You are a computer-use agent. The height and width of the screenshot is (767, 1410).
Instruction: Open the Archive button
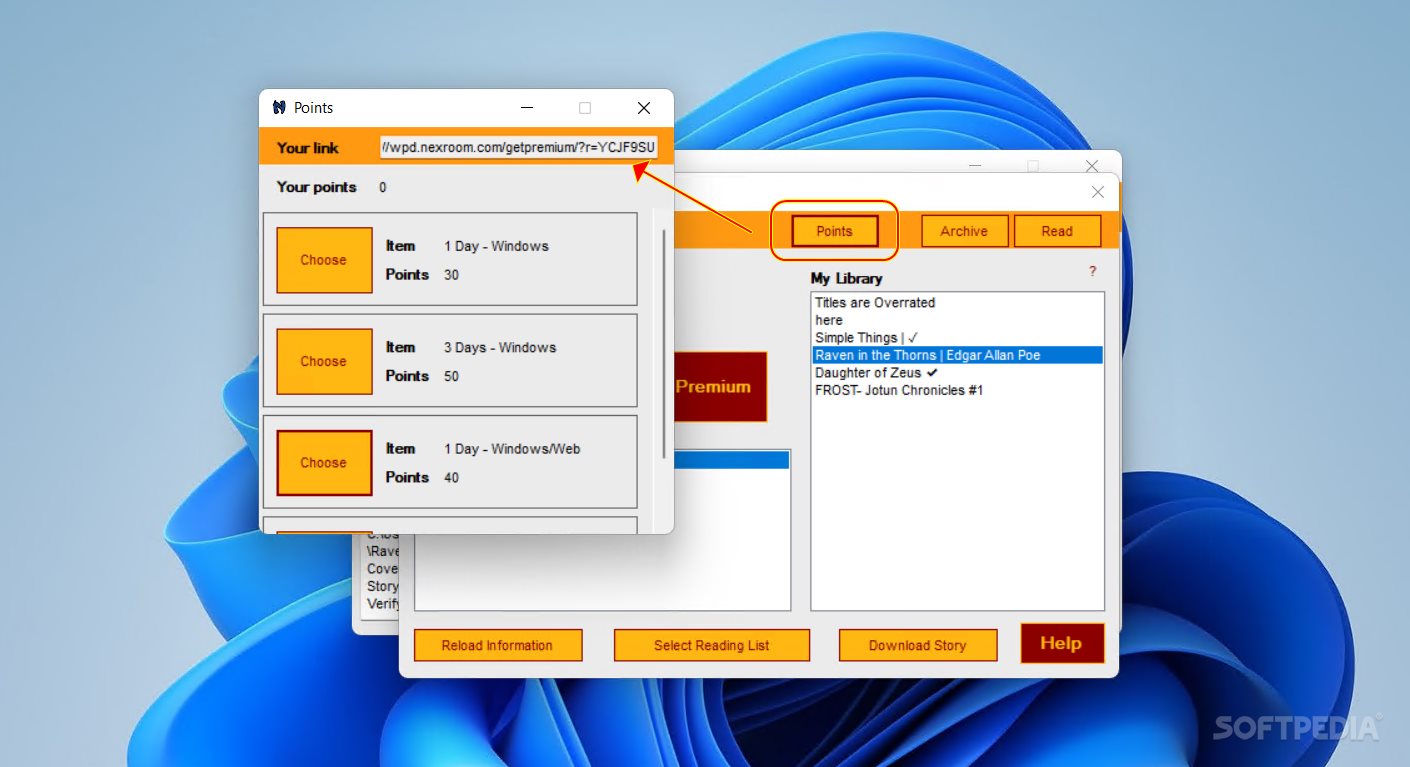(x=964, y=231)
